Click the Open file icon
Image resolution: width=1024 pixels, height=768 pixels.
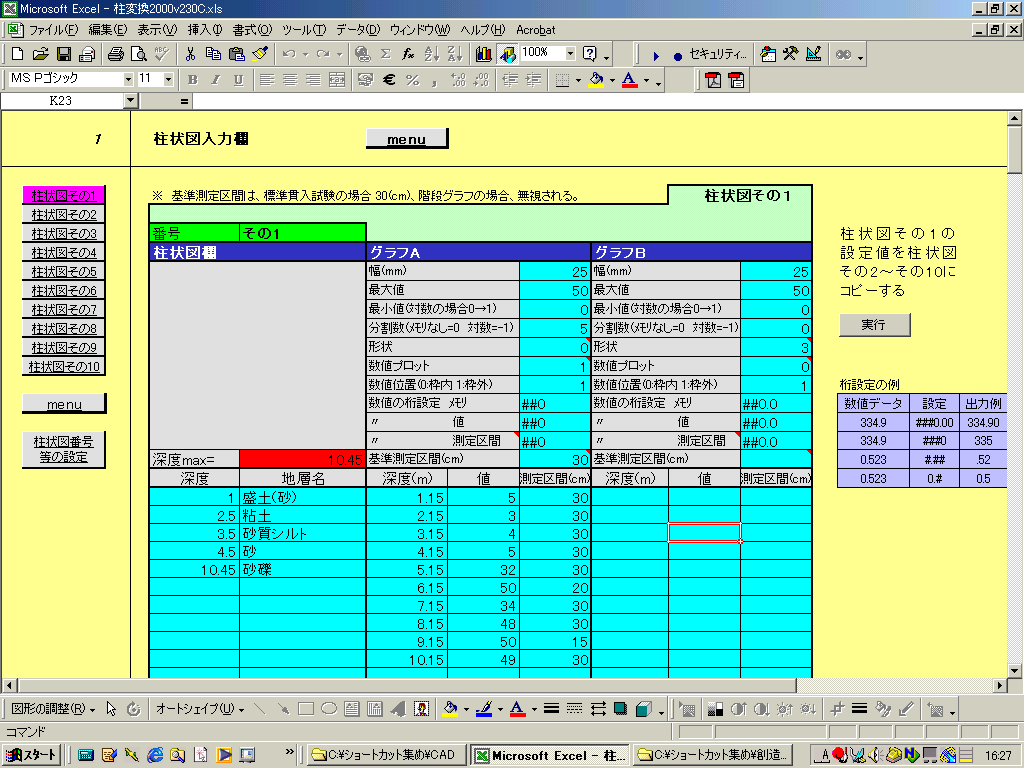(40, 54)
